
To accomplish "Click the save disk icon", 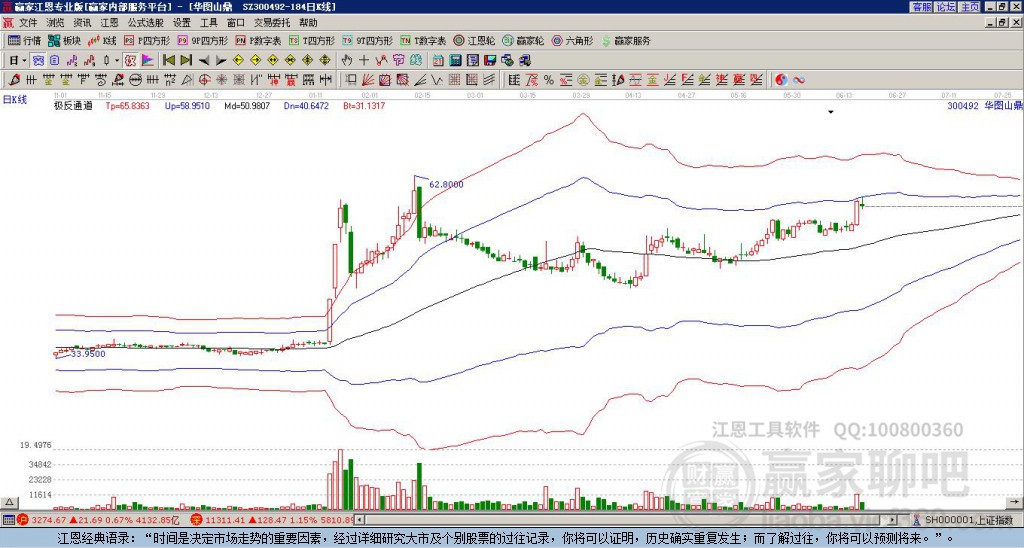I will 490,61.
